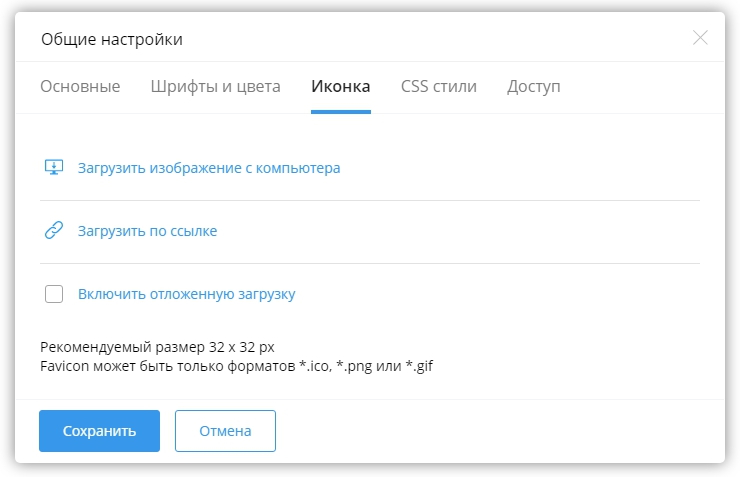The image size is (740, 477).
Task: Enable the отложенную загрузку checkbox
Action: click(x=54, y=294)
